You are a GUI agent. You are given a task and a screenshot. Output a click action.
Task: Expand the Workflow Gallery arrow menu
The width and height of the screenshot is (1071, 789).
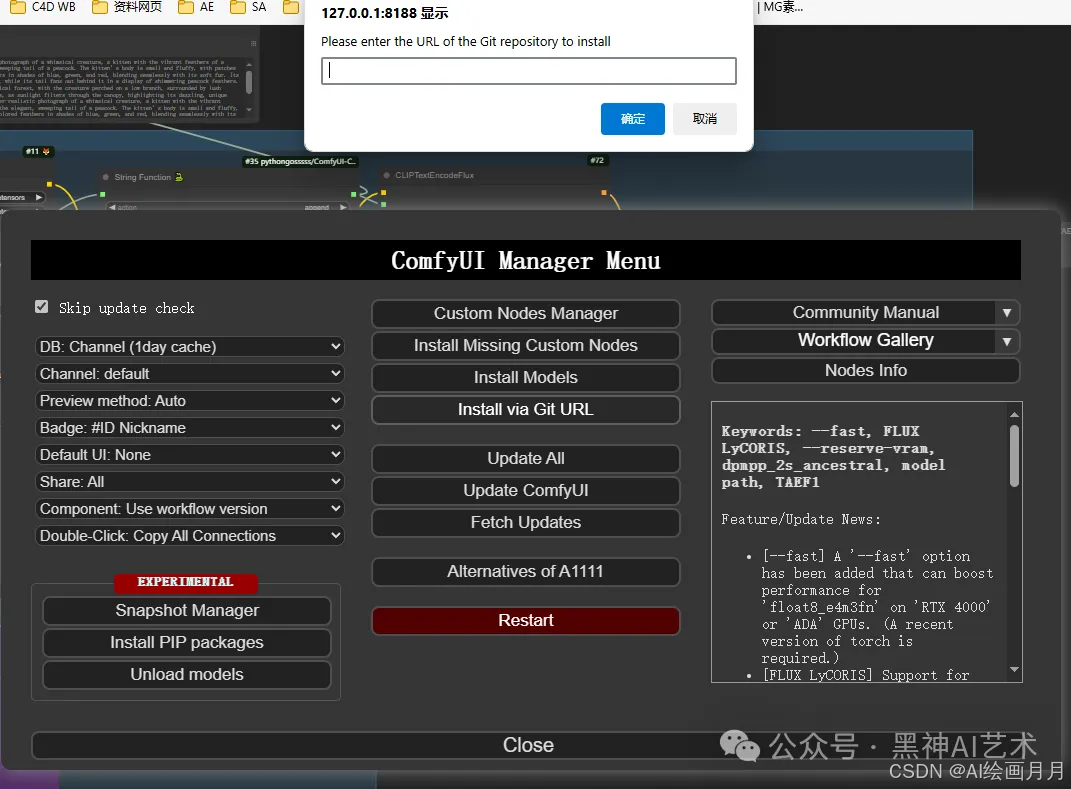point(1007,341)
